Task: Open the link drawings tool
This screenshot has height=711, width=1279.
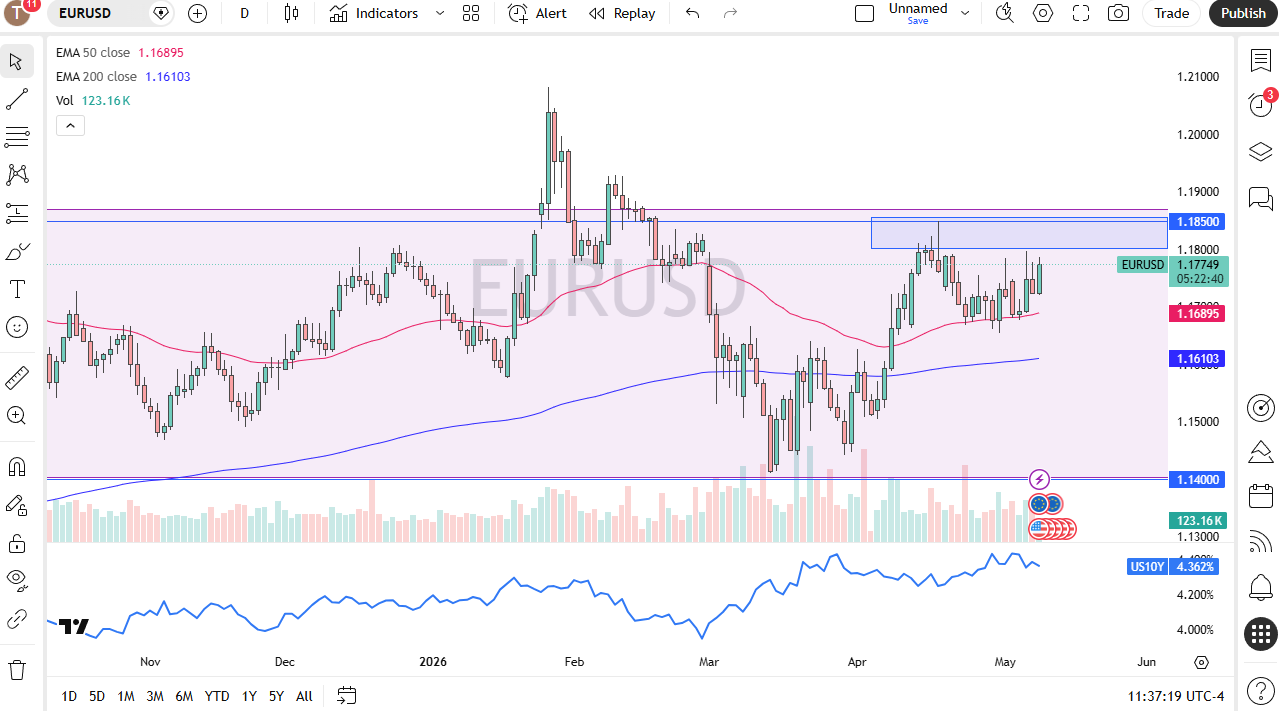Action: 16,619
